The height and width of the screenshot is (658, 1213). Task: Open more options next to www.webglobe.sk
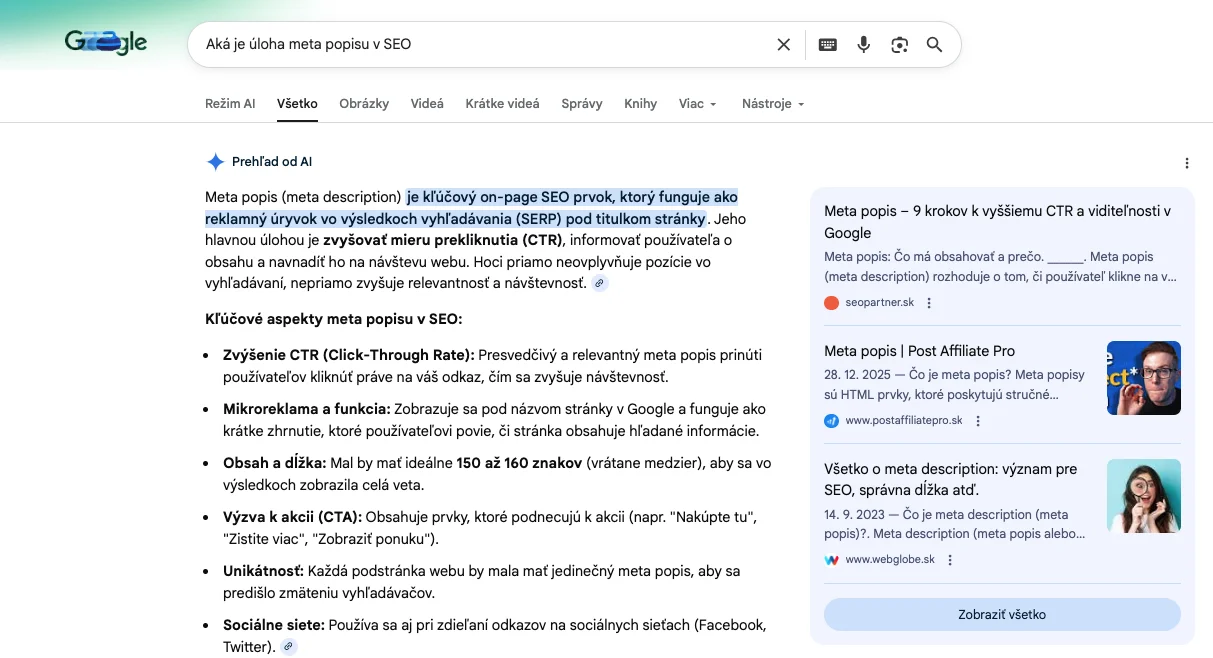tap(950, 560)
